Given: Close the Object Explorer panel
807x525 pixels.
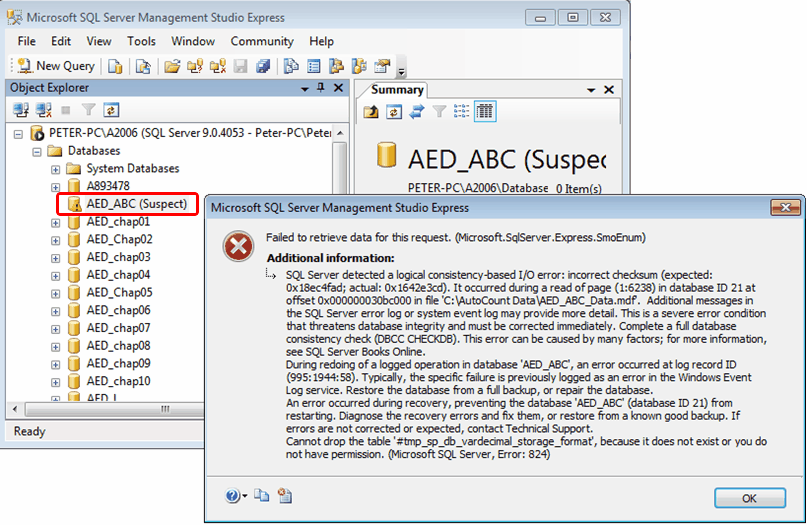Looking at the screenshot, I should tap(338, 88).
